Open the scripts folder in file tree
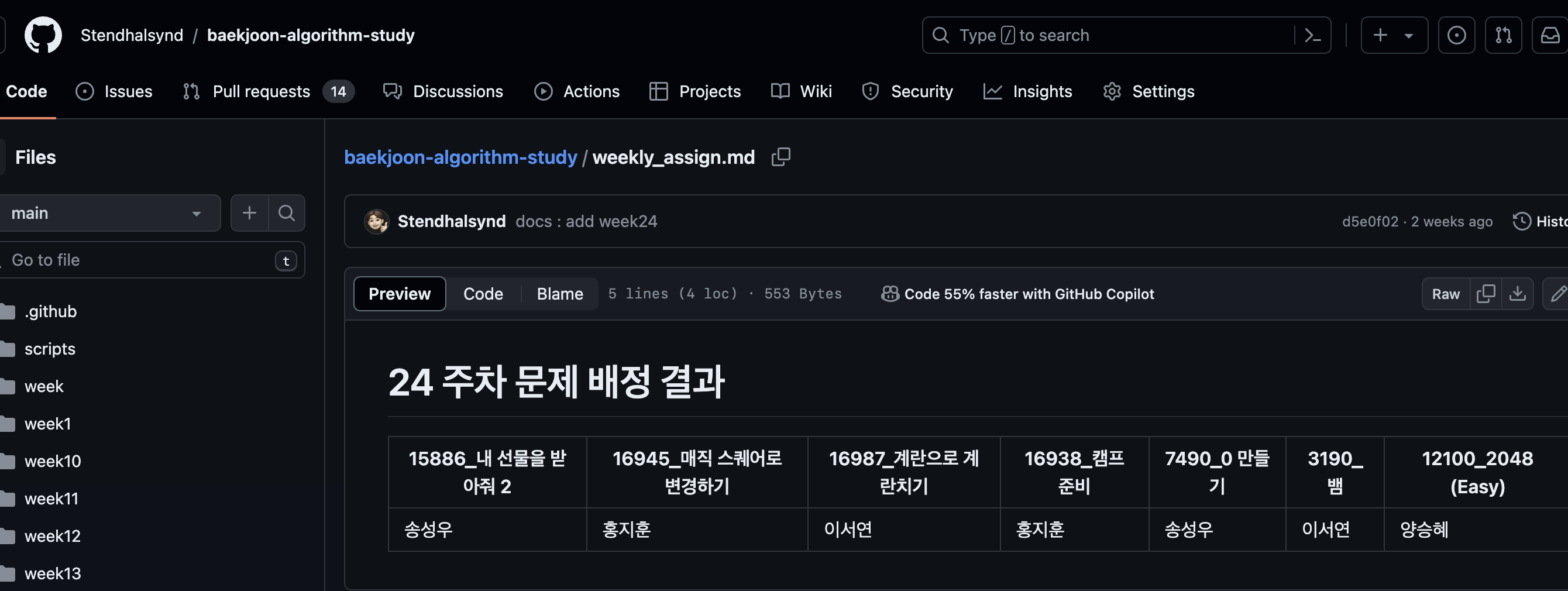The image size is (1568, 591). point(49,349)
